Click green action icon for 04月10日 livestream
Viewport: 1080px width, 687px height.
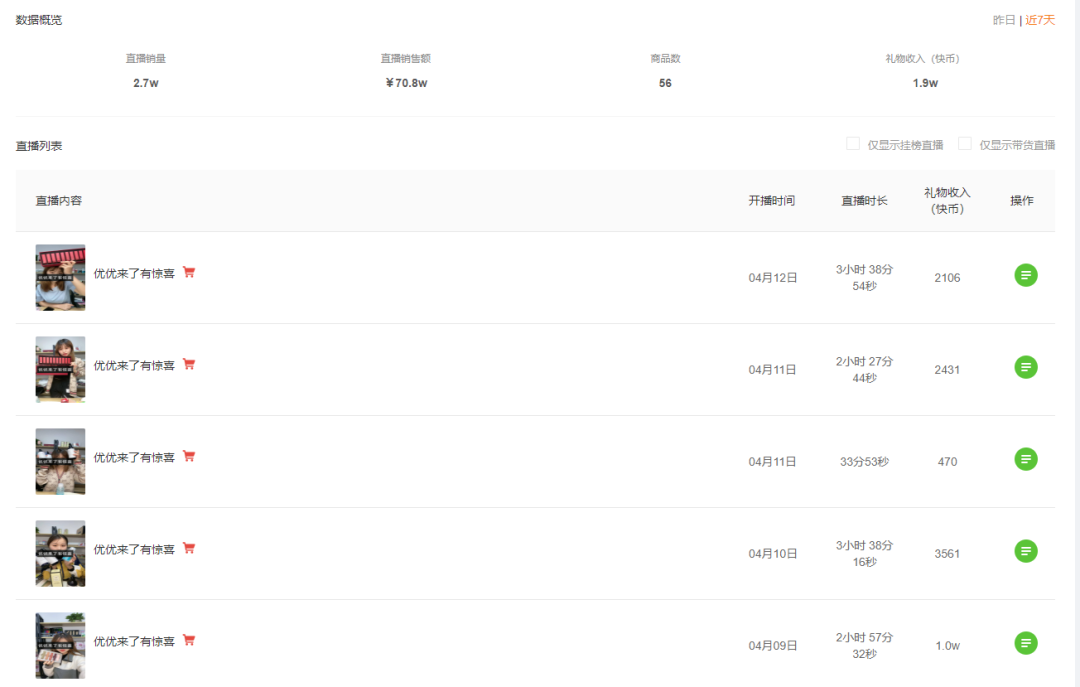coord(1026,551)
